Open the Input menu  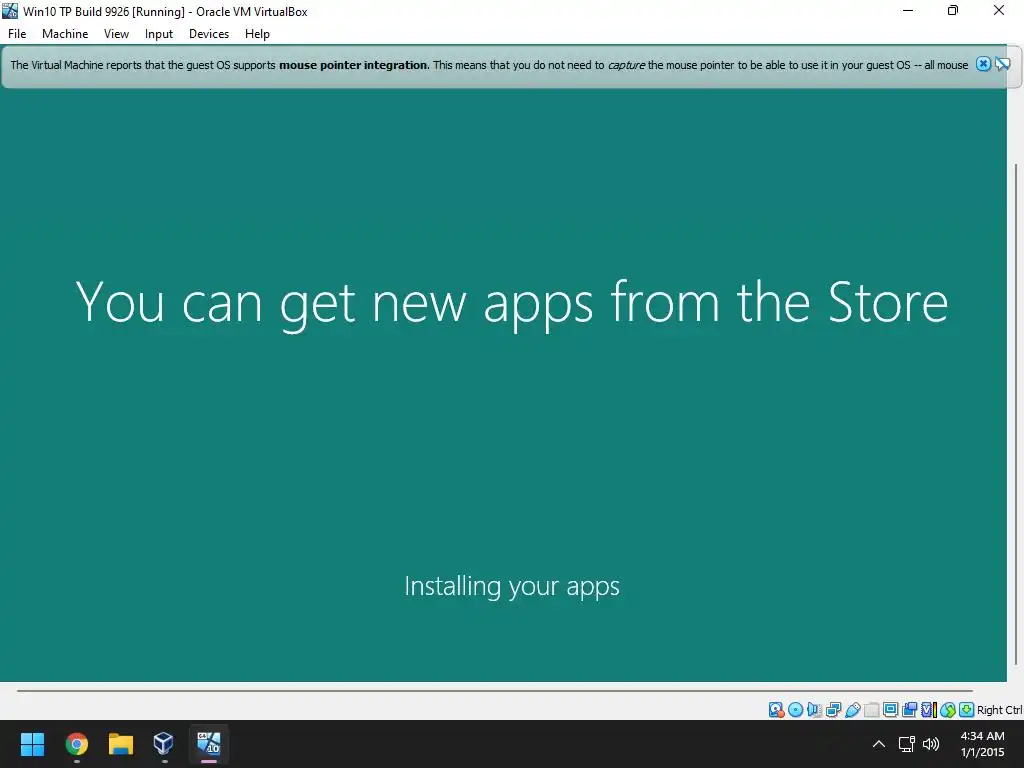[x=159, y=34]
